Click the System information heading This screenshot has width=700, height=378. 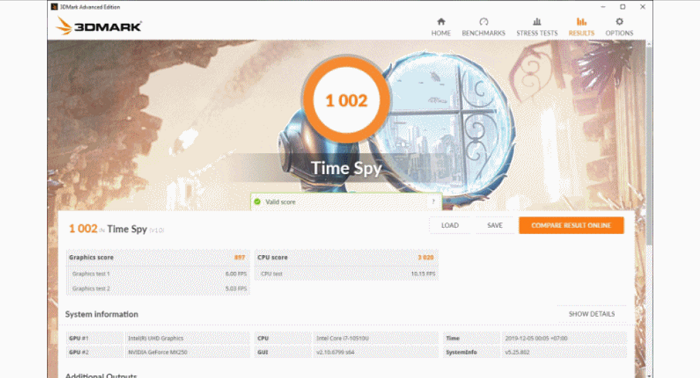[101, 314]
